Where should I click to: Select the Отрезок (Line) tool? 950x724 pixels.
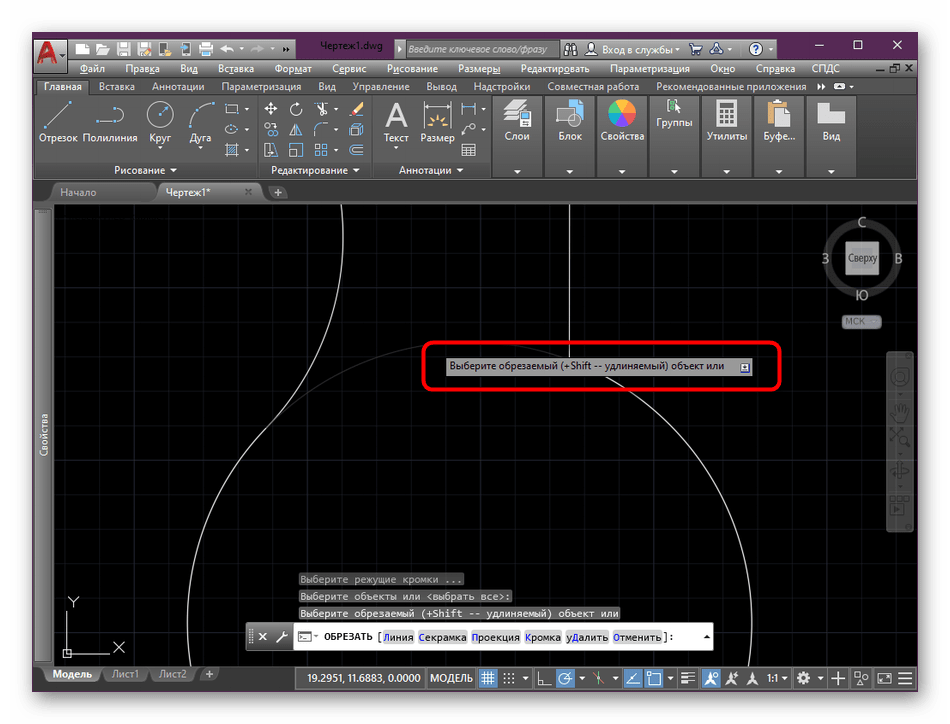[58, 120]
